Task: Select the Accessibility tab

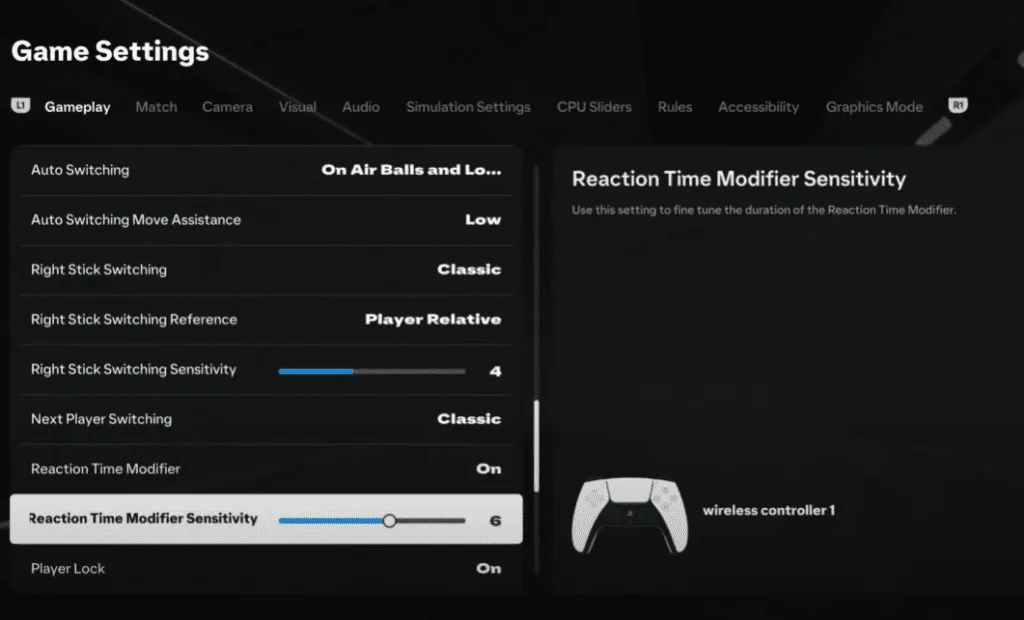Action: tap(758, 107)
